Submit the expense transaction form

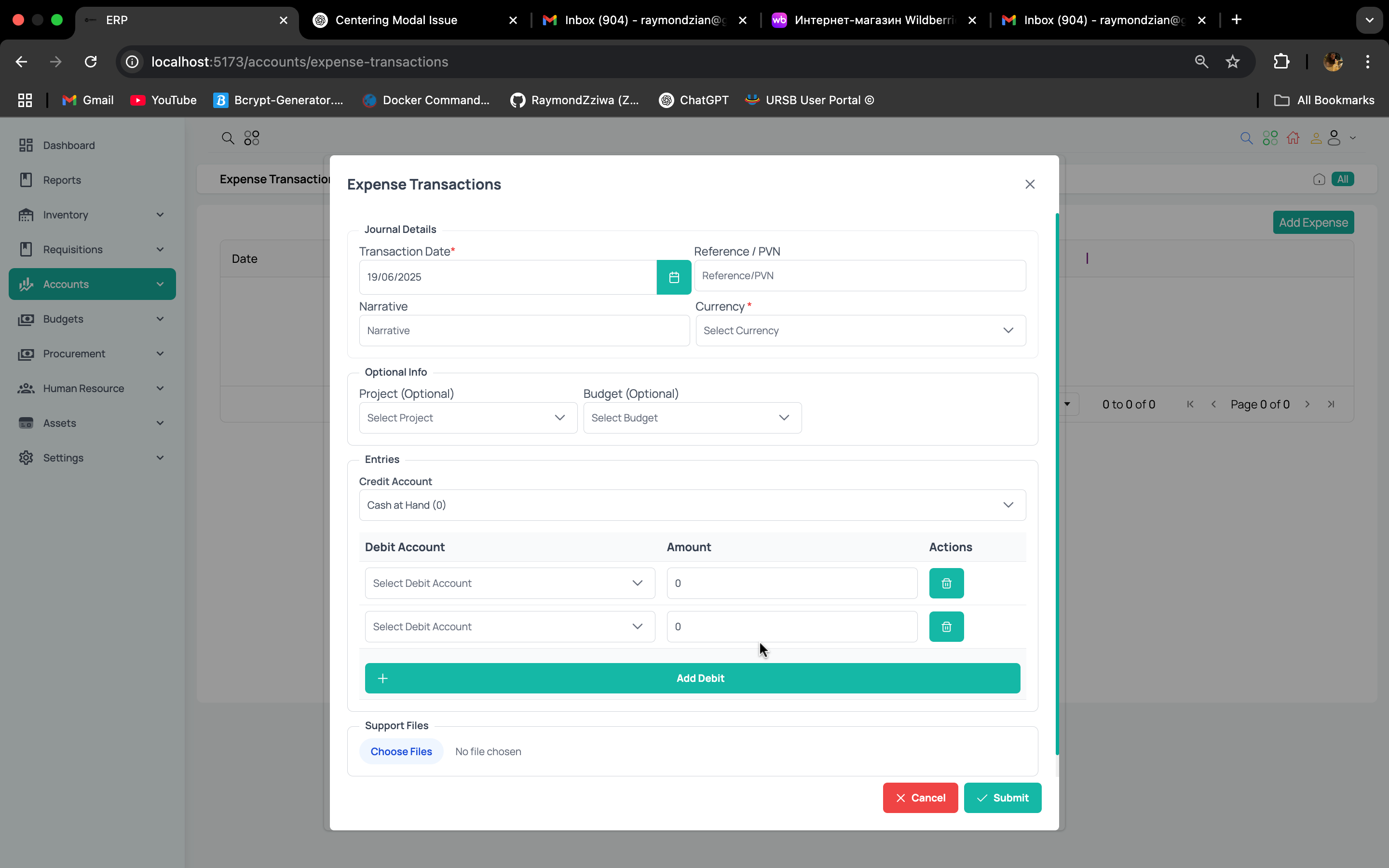point(1002,798)
